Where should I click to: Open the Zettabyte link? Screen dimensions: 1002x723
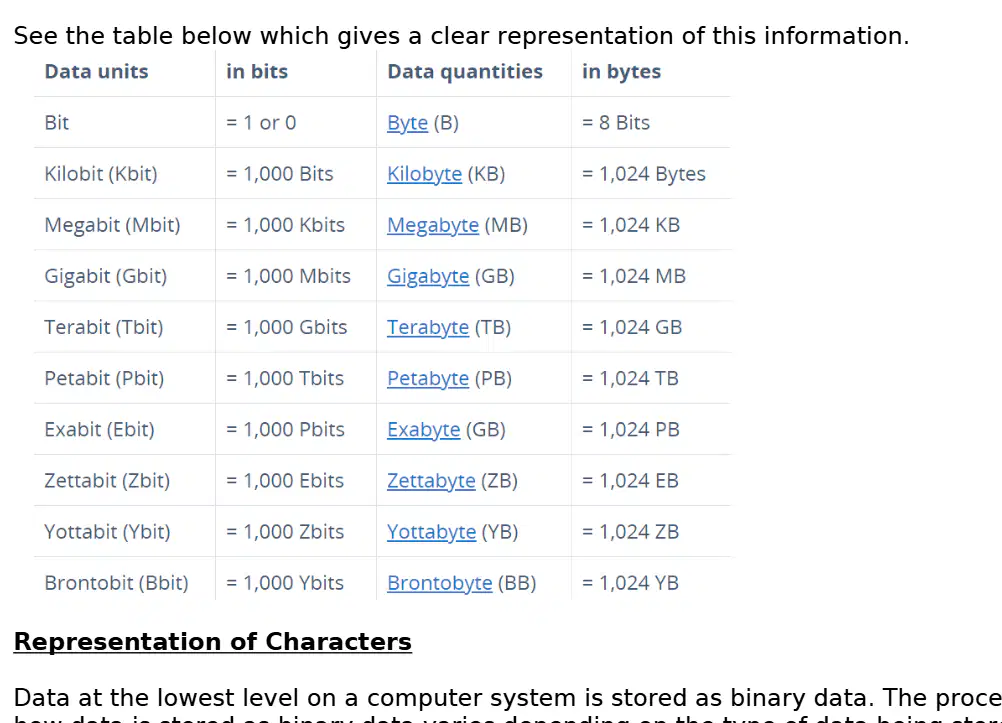(x=431, y=481)
